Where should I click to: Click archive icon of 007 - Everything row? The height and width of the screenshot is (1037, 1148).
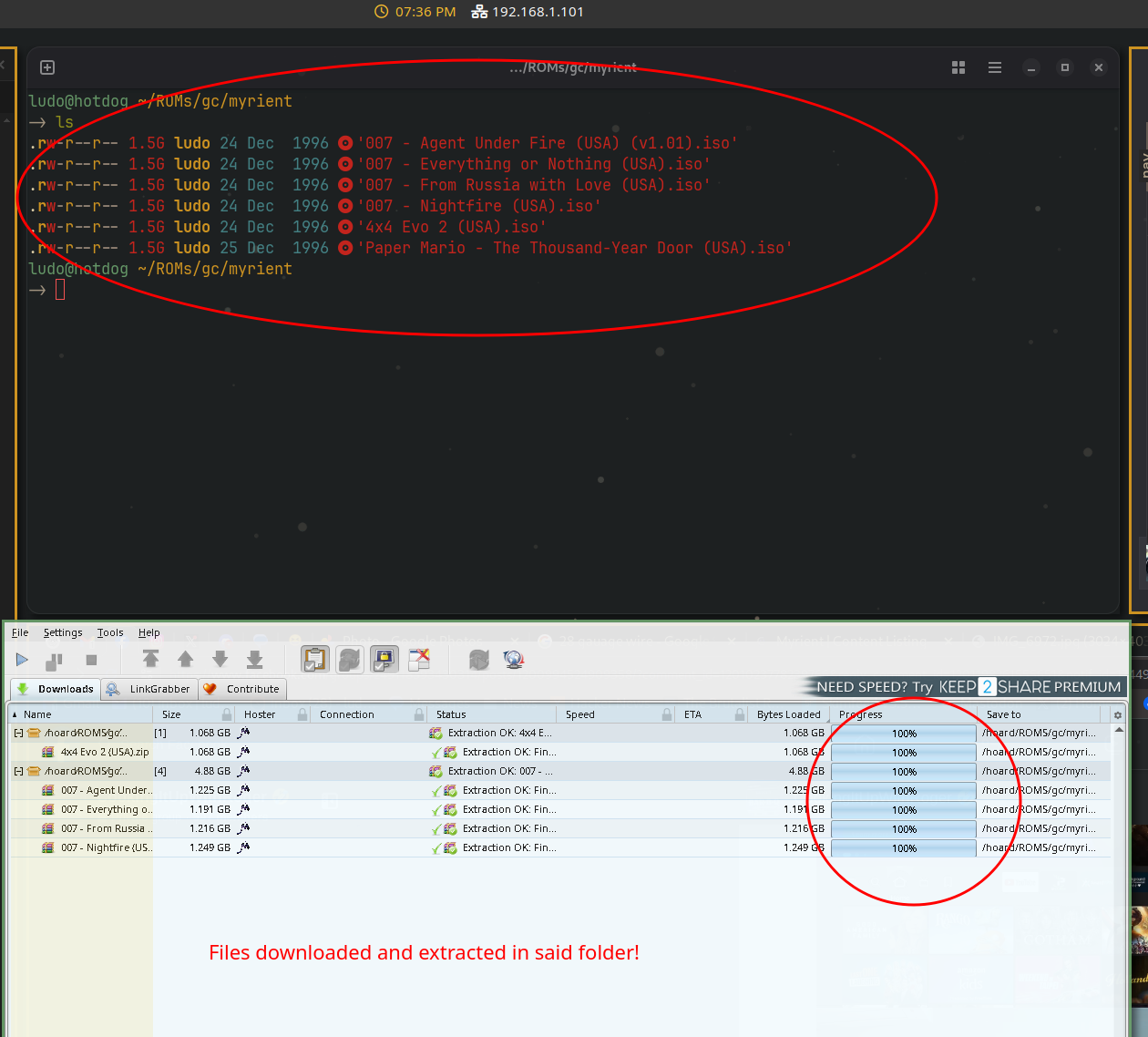point(47,809)
